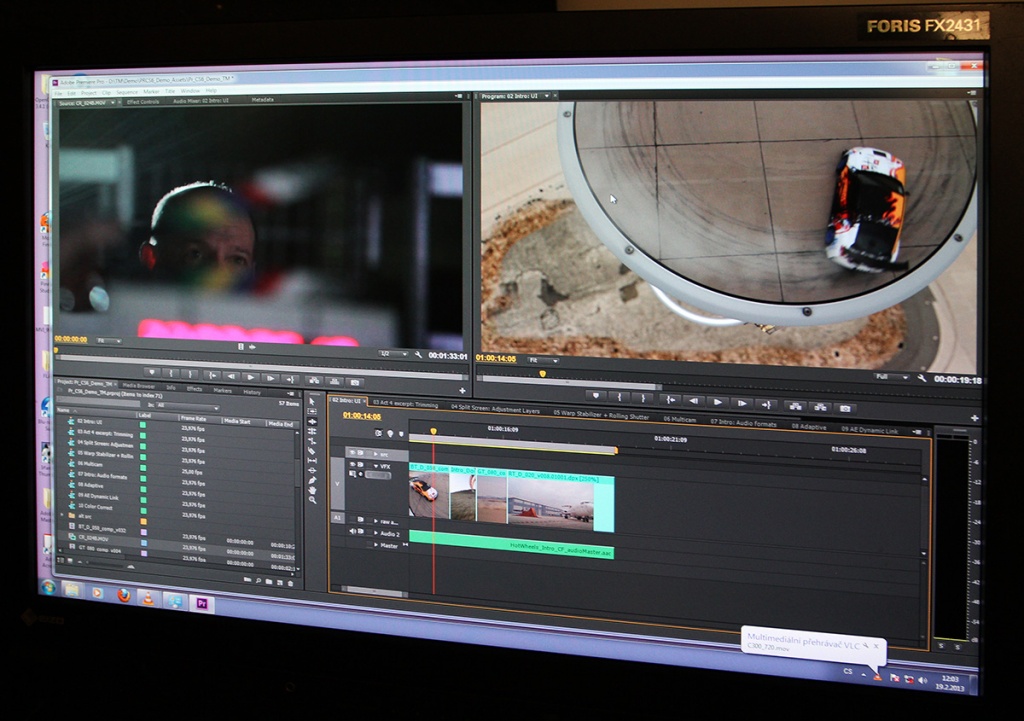Viewport: 1024px width, 721px height.
Task: Toggle sync lock on VFX track
Action: coord(360,464)
